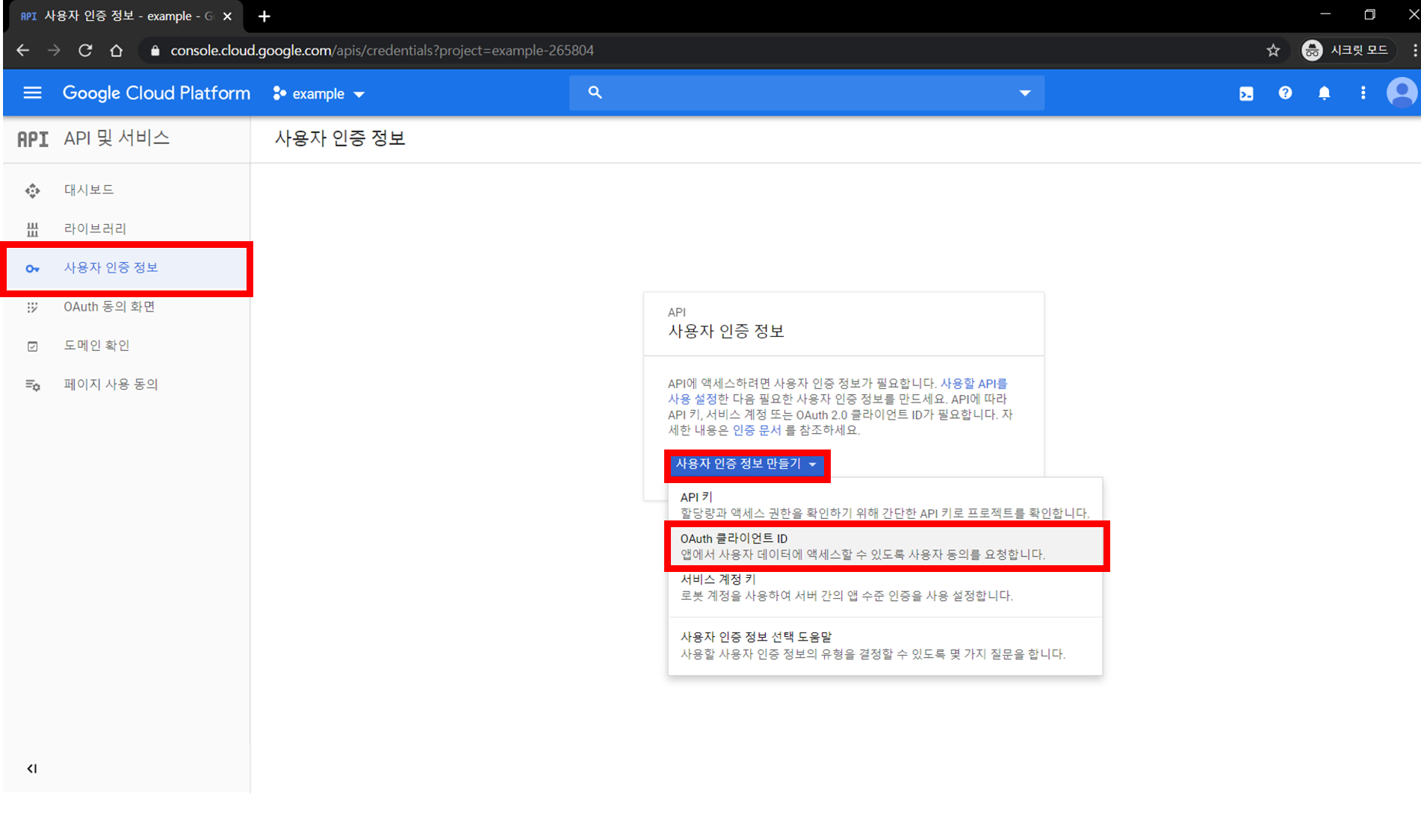
Task: Open the example project selector dropdown
Action: [x=319, y=94]
